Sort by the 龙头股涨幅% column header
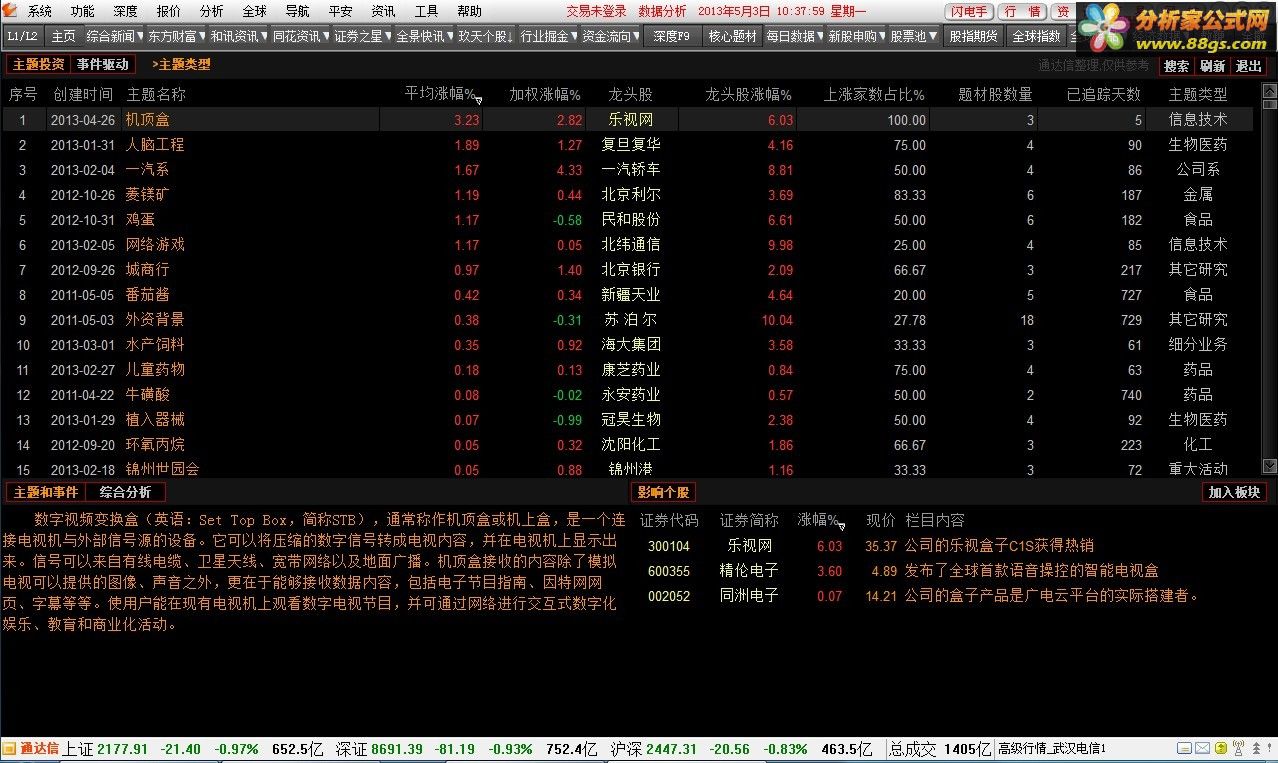 [x=748, y=94]
